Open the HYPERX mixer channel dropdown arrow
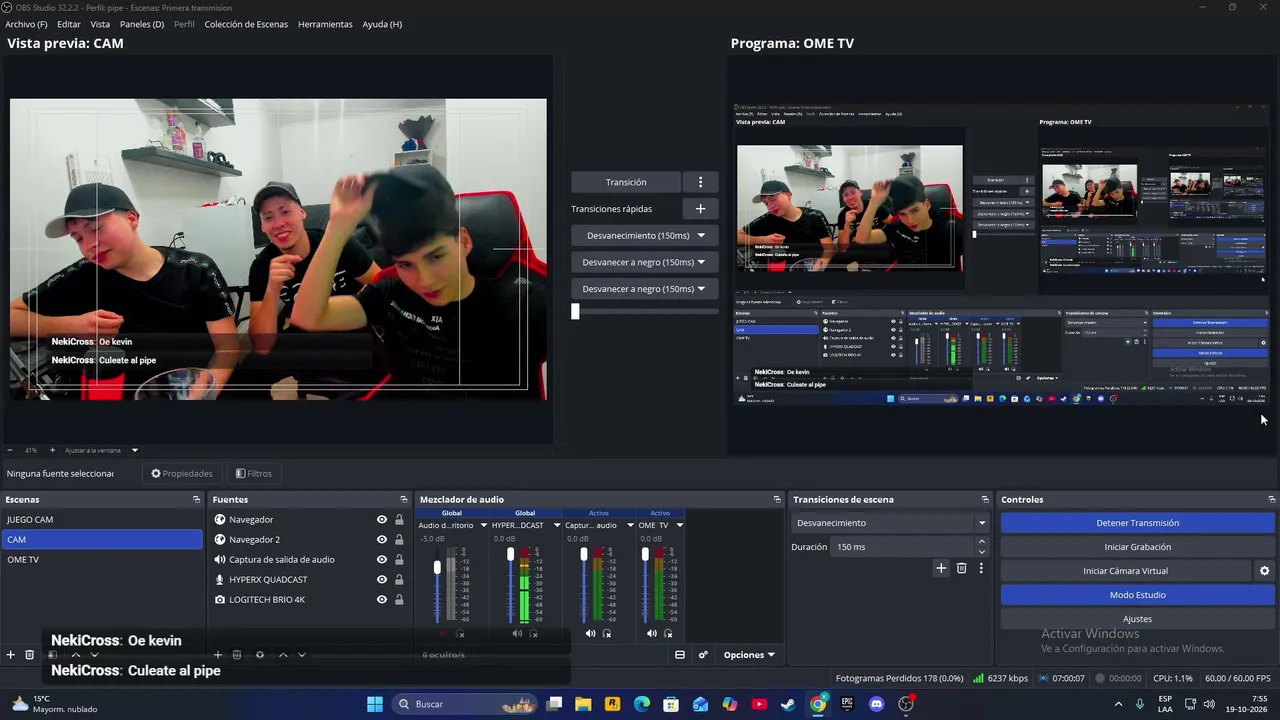 556,525
